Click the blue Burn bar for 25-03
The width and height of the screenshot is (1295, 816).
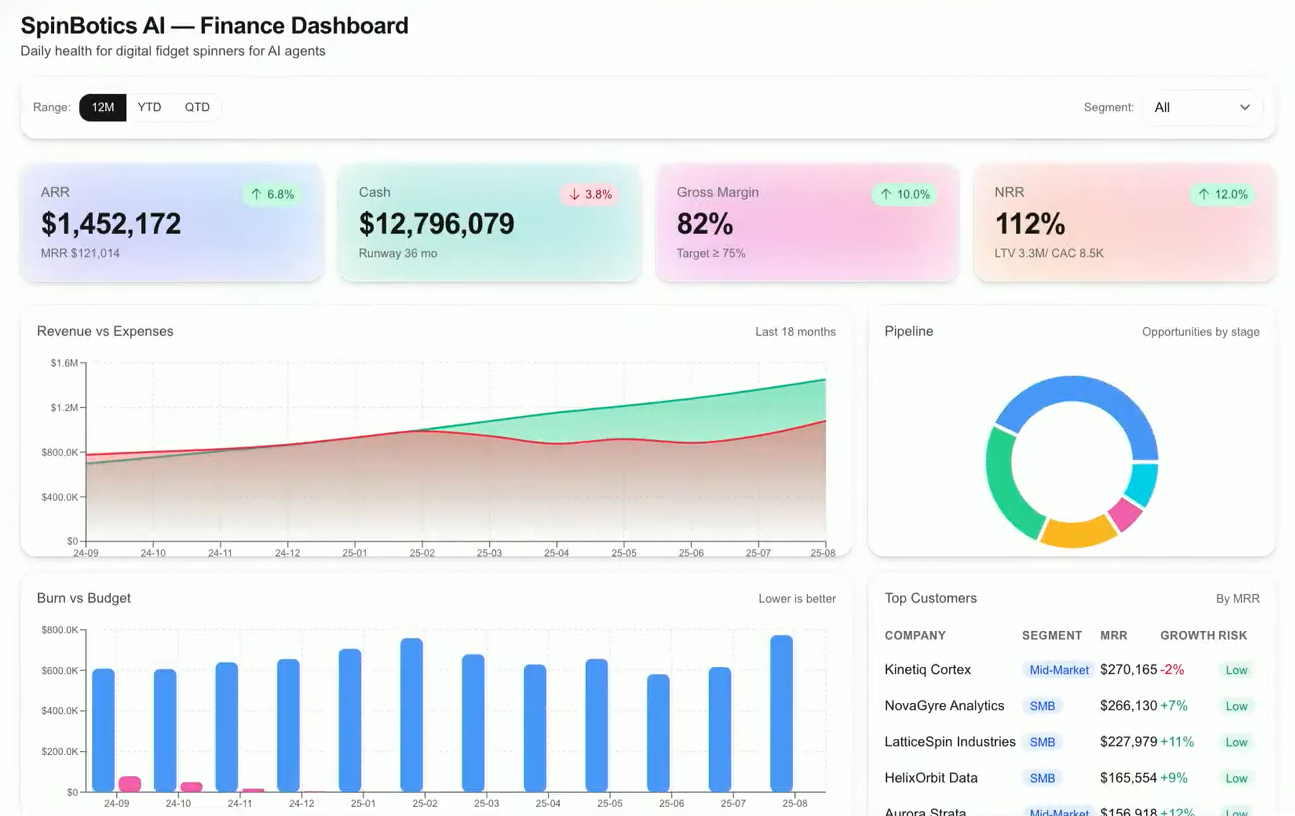tap(473, 723)
